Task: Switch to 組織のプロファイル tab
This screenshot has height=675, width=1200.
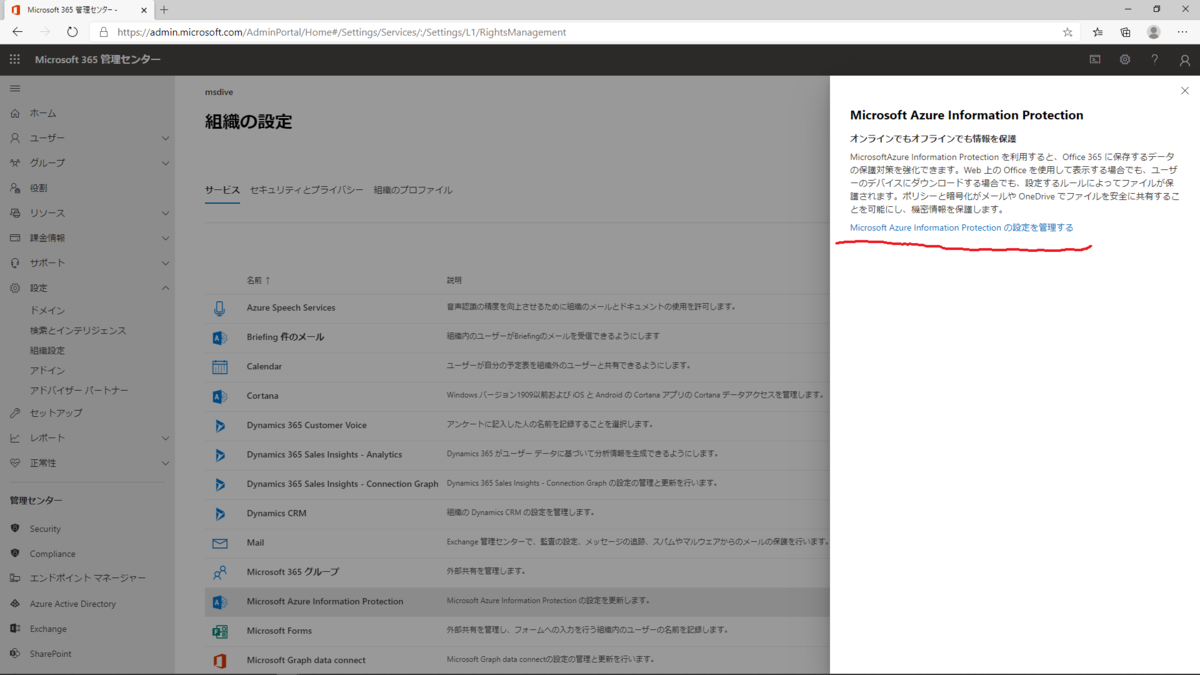Action: (413, 190)
